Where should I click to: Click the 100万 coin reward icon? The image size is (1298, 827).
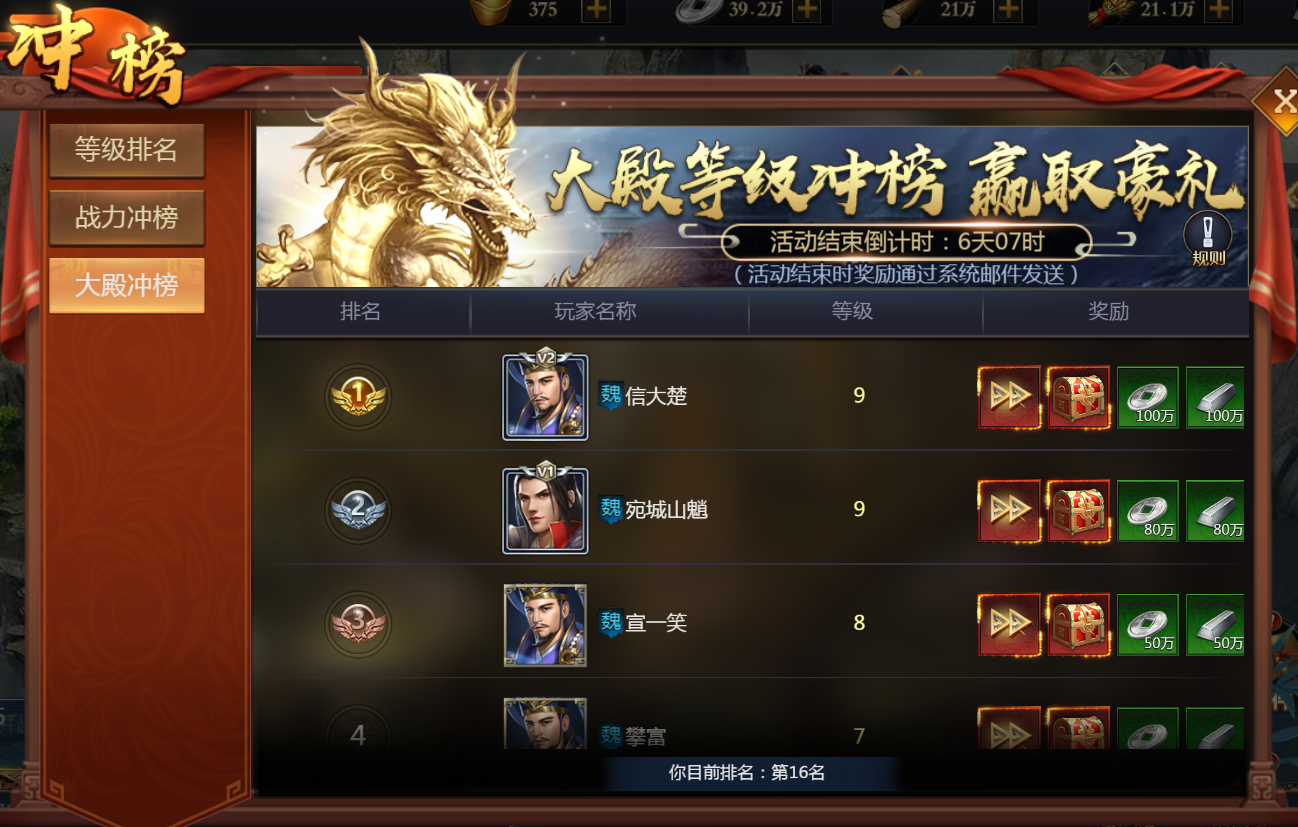click(x=1148, y=397)
